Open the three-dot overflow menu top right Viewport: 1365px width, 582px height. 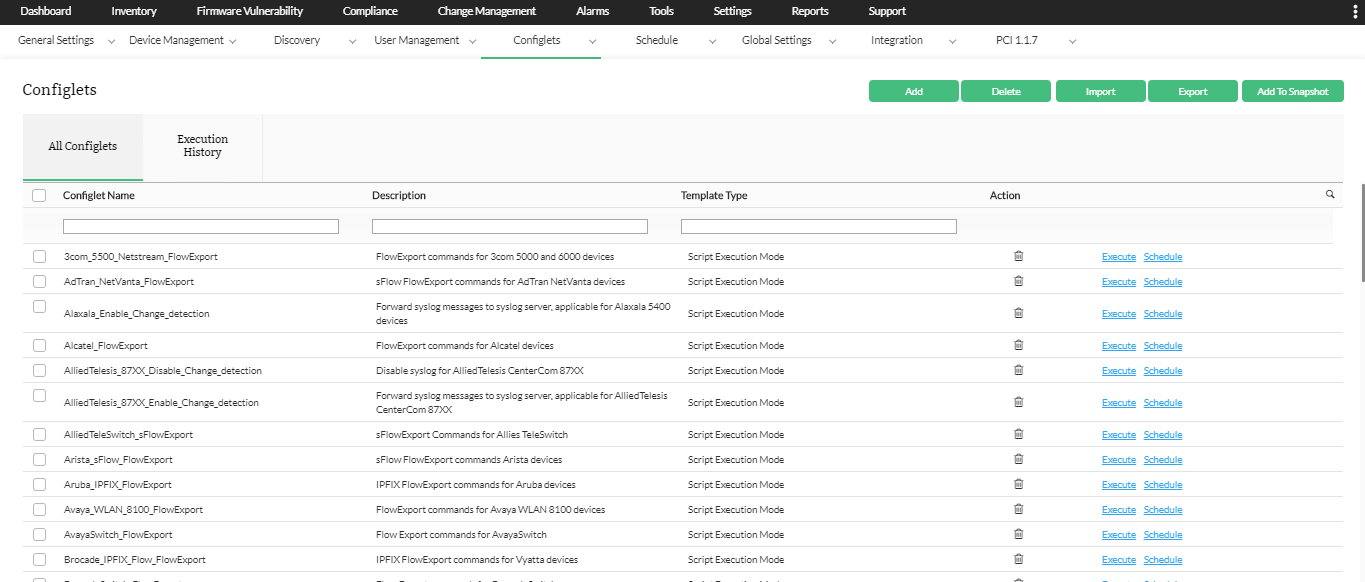point(1355,11)
